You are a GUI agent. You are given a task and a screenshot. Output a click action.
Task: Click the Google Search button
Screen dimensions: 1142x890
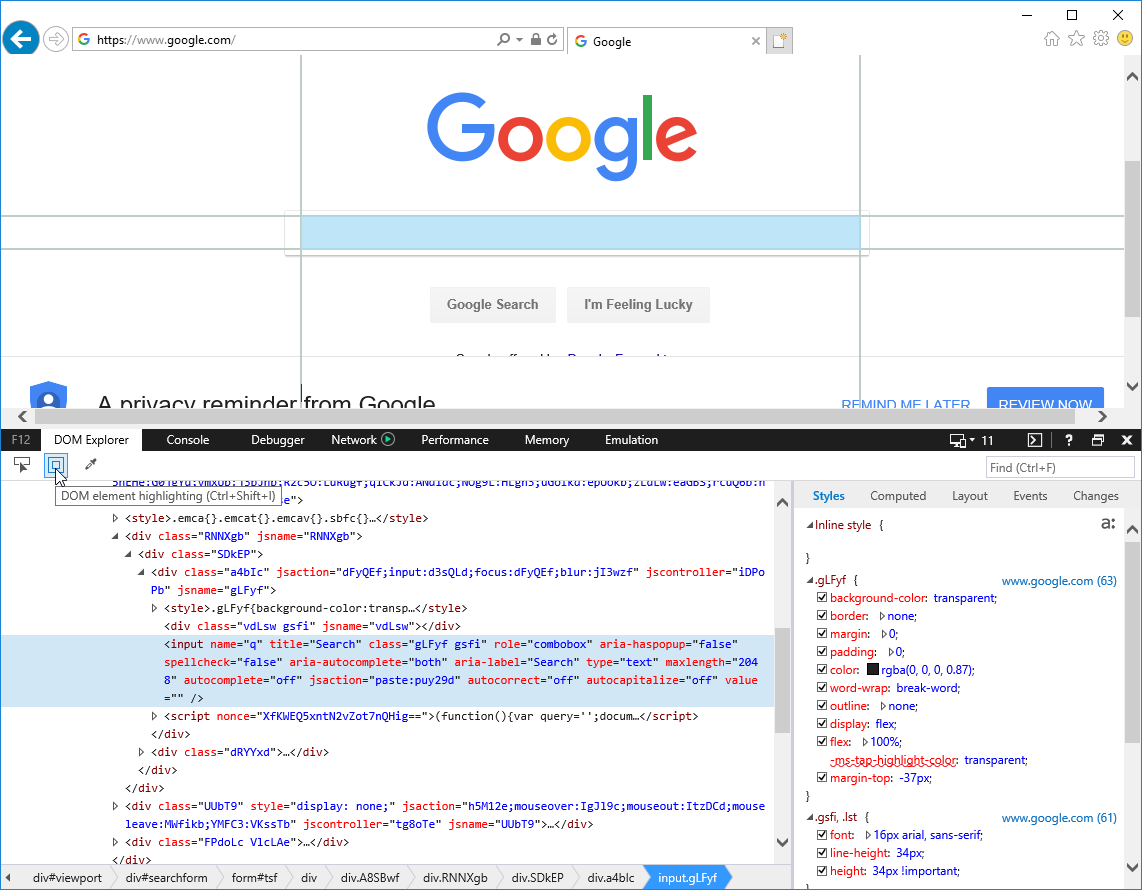click(492, 304)
